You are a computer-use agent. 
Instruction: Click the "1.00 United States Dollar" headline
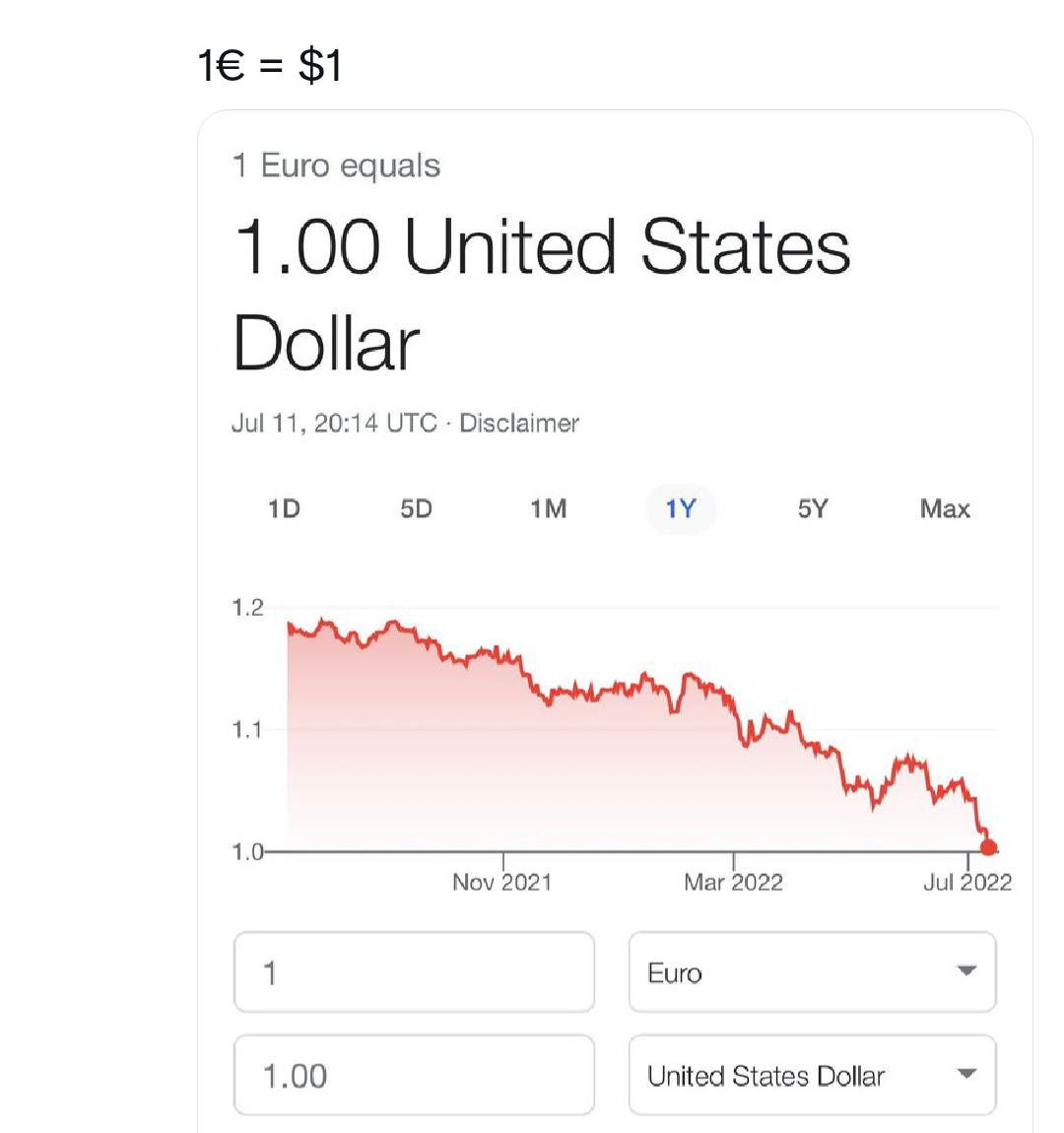pos(541,295)
